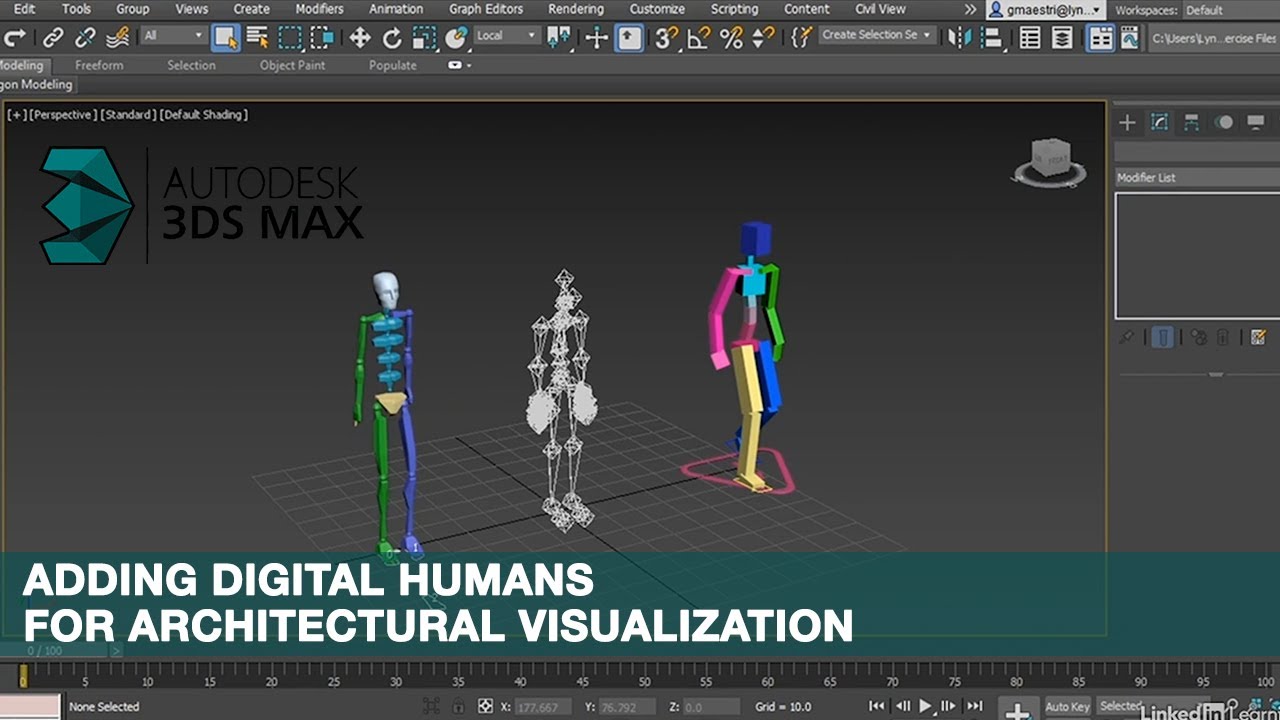This screenshot has height=720, width=1280.
Task: Open the Display command panel tab
Action: pyautogui.click(x=1256, y=122)
